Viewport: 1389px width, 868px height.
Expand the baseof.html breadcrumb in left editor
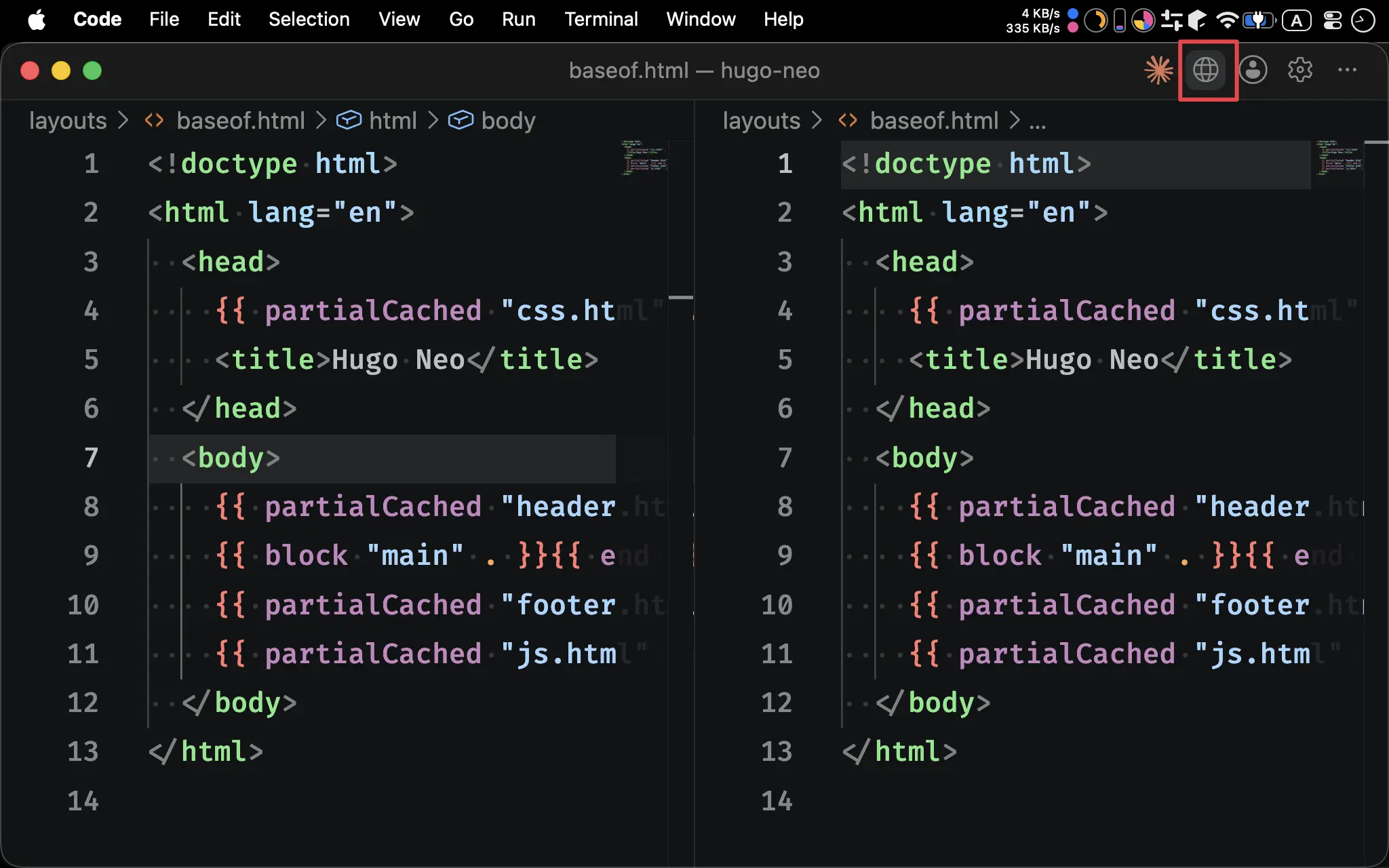point(240,120)
